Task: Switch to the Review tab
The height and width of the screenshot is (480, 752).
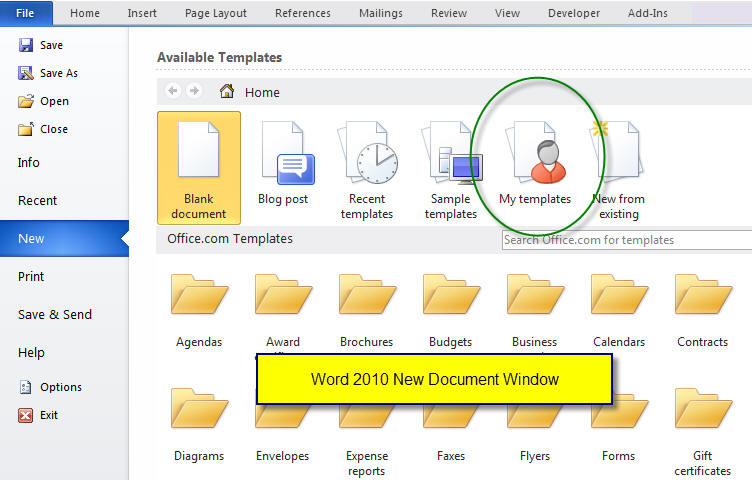Action: point(449,13)
